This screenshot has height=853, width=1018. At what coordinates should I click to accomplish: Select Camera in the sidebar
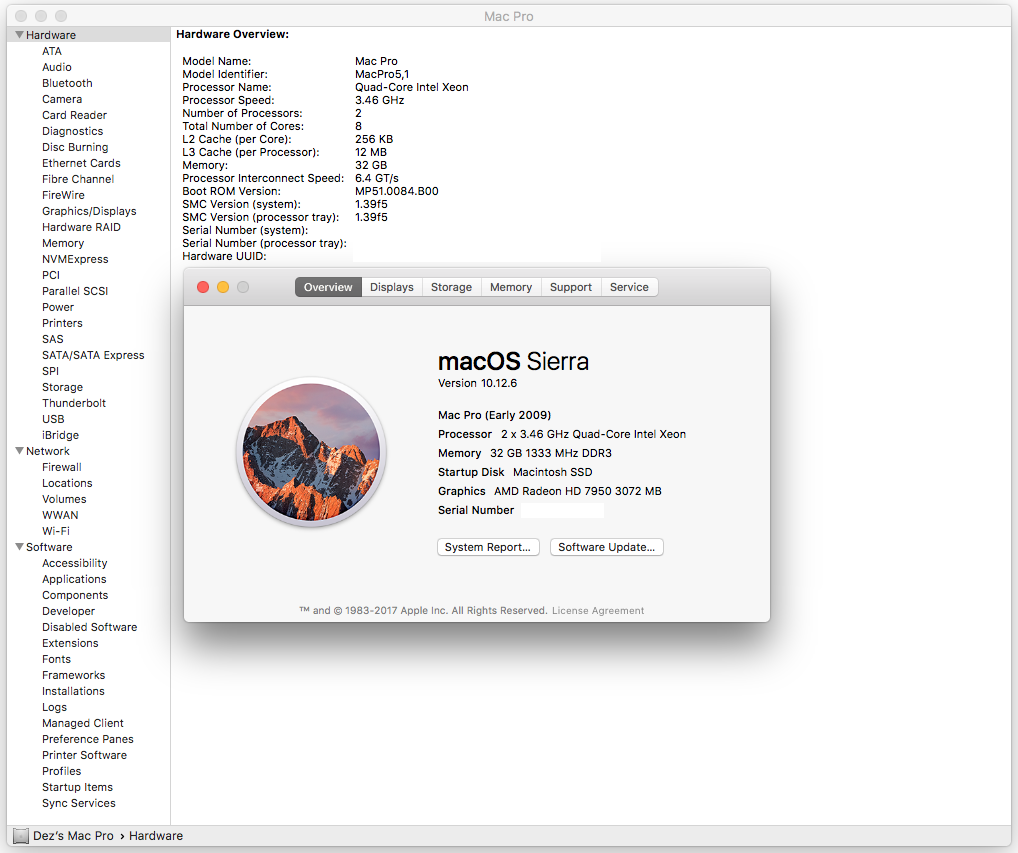(62, 99)
